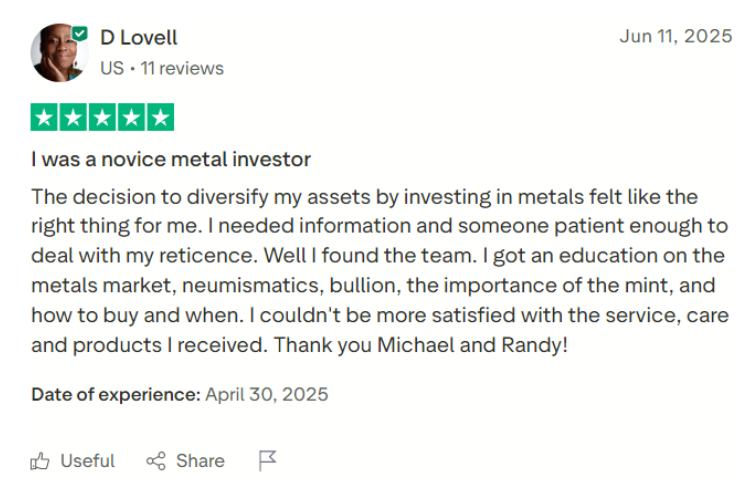
Task: Select the third green rating star
Action: click(x=102, y=117)
